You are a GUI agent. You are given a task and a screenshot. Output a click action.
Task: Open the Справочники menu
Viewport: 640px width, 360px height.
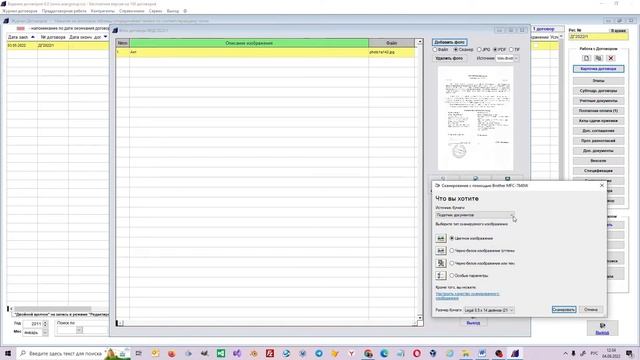coord(131,11)
